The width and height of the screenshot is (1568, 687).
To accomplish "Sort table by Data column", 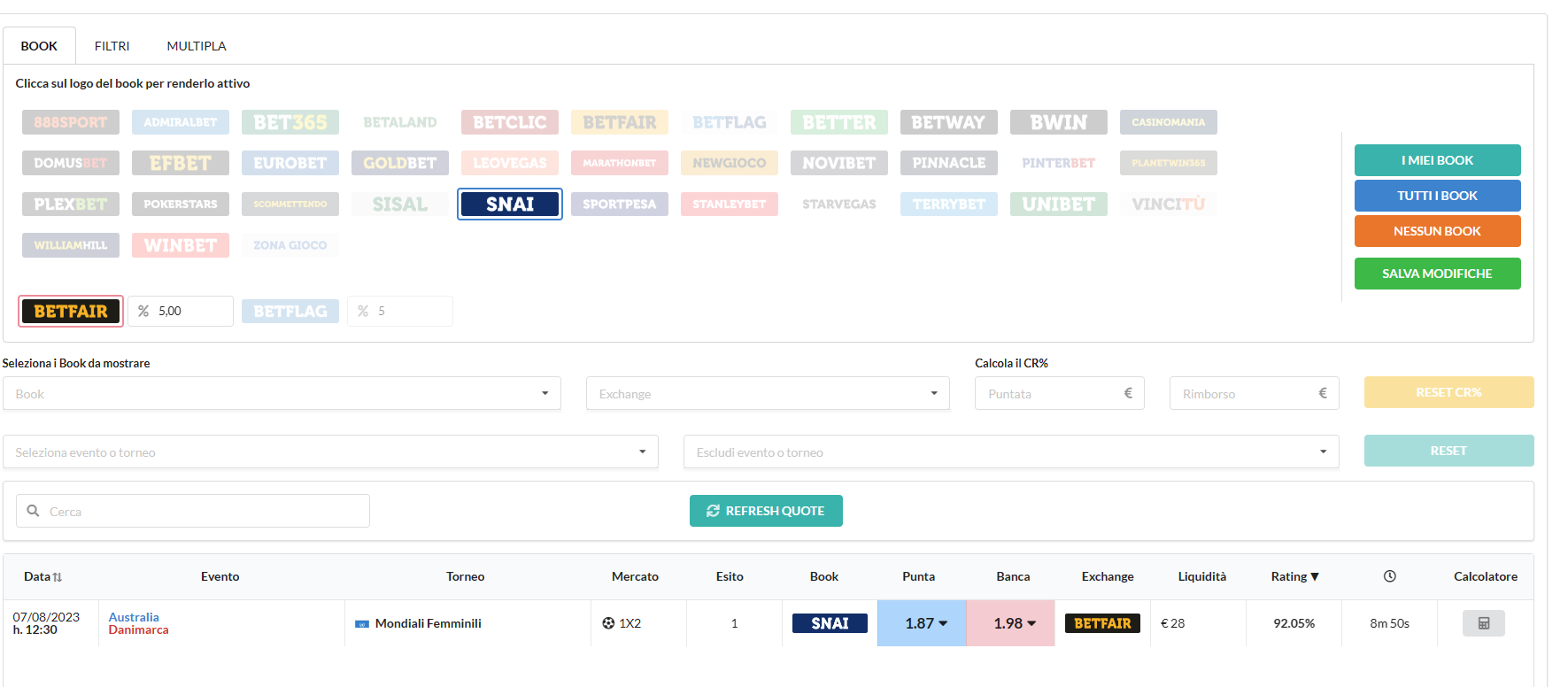I will point(42,576).
